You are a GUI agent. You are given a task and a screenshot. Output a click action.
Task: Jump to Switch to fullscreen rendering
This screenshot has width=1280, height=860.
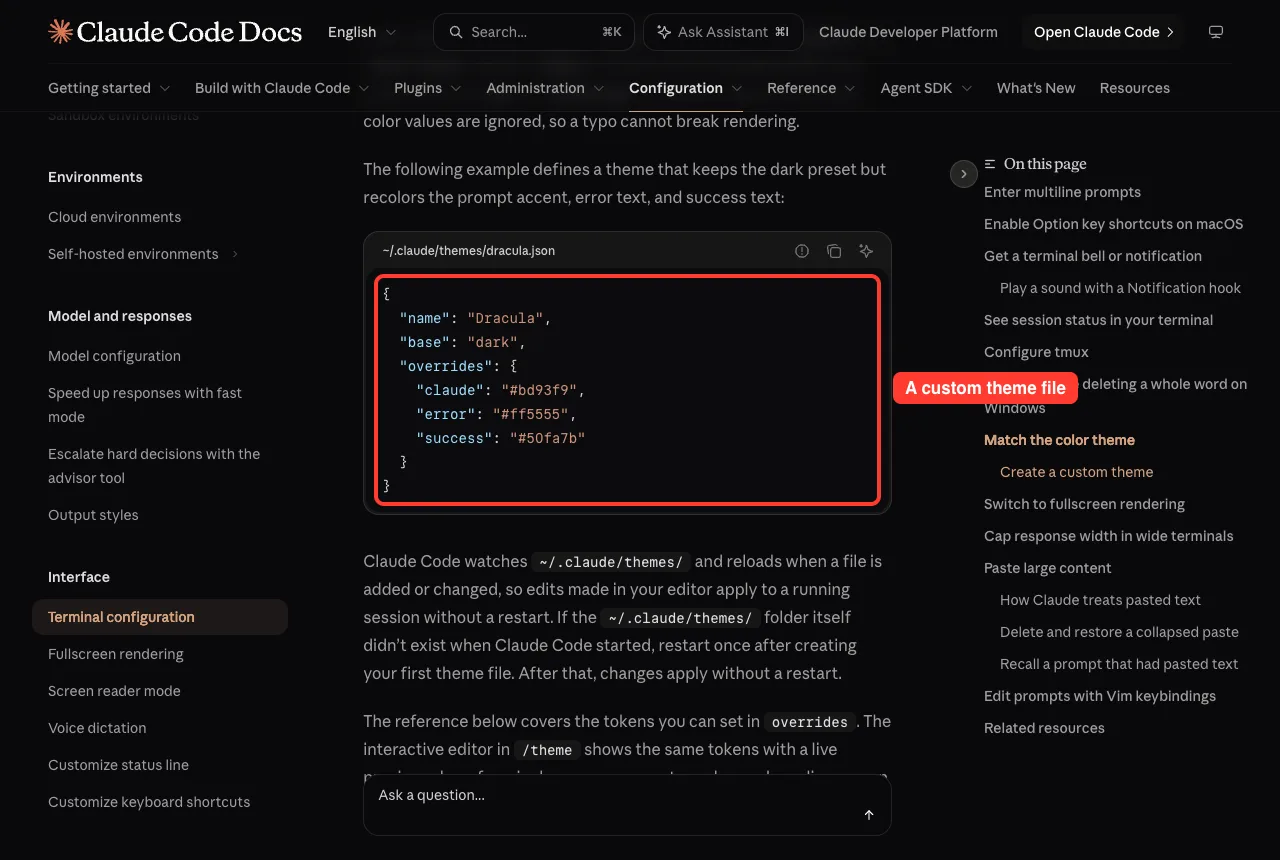click(1084, 504)
